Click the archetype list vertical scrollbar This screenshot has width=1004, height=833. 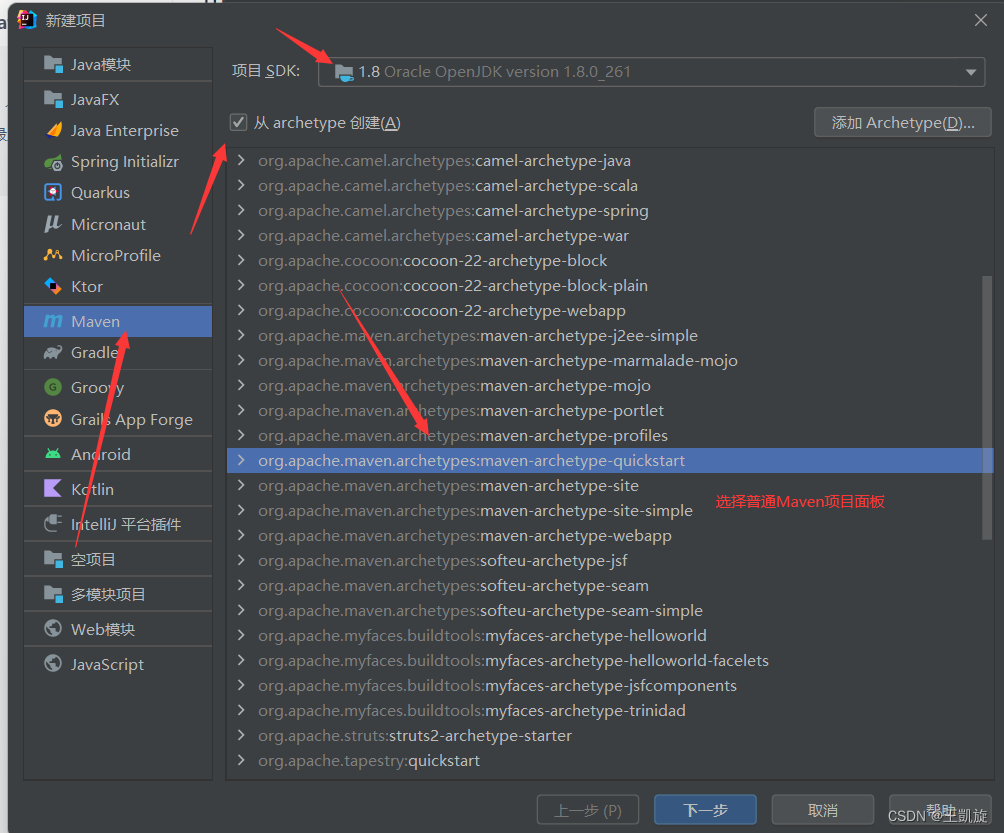point(987,408)
